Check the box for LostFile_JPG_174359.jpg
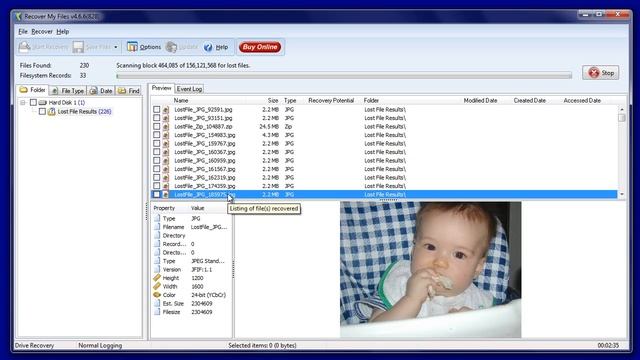The width and height of the screenshot is (640, 360). coord(157,186)
